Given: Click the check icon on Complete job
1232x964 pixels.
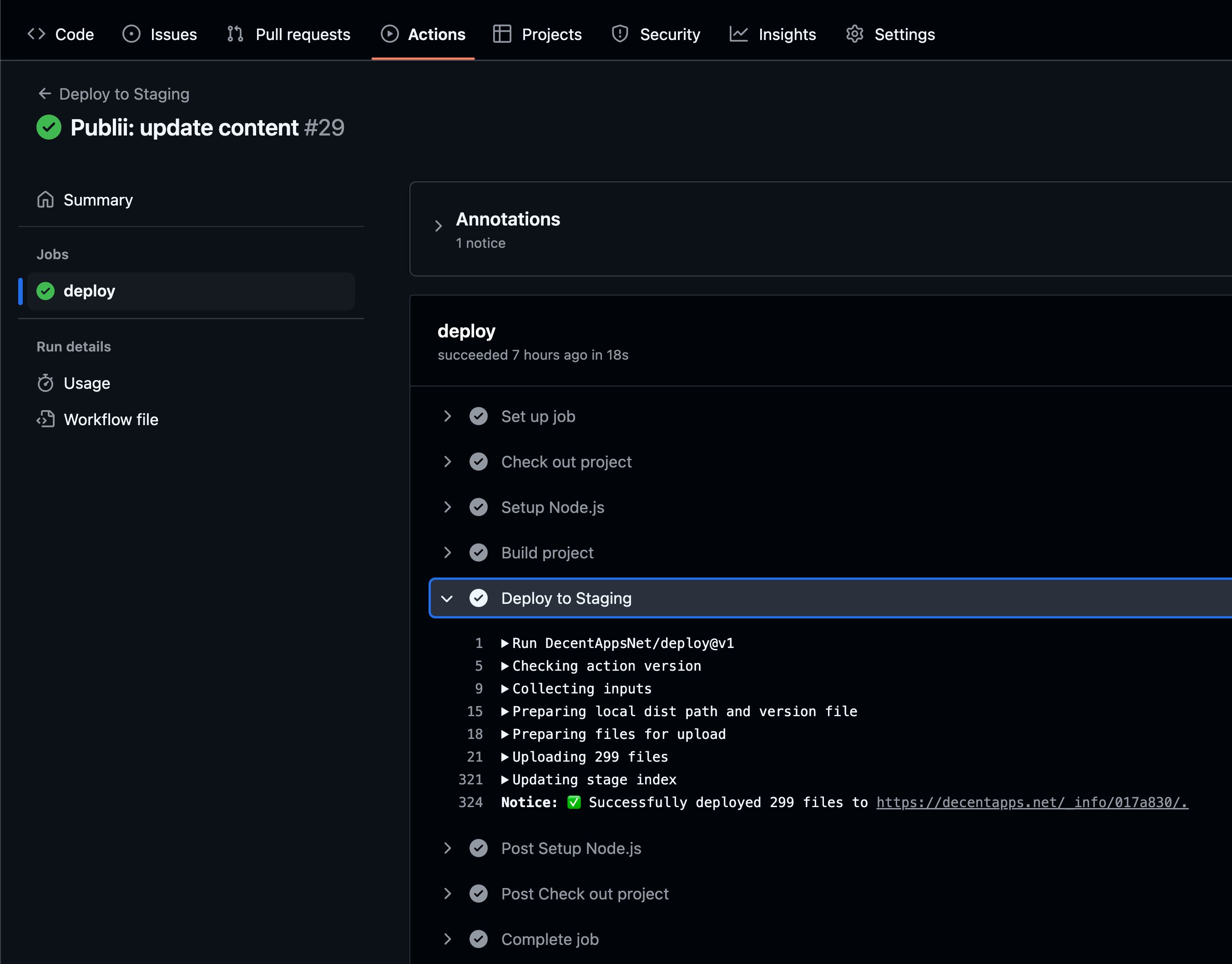Looking at the screenshot, I should (x=479, y=939).
